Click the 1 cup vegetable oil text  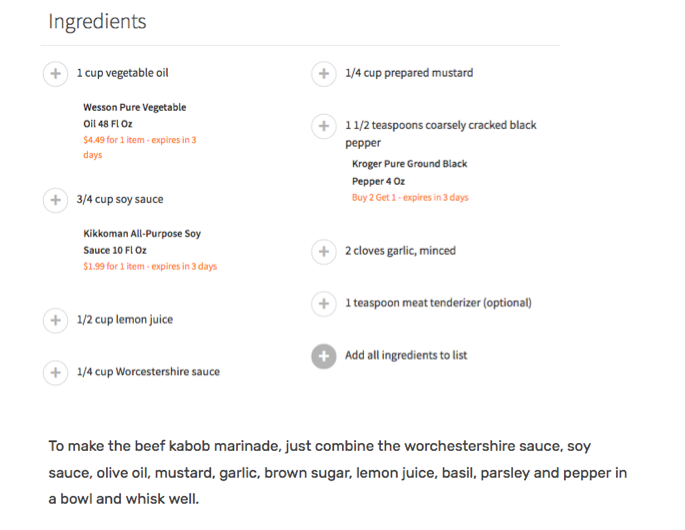click(122, 73)
